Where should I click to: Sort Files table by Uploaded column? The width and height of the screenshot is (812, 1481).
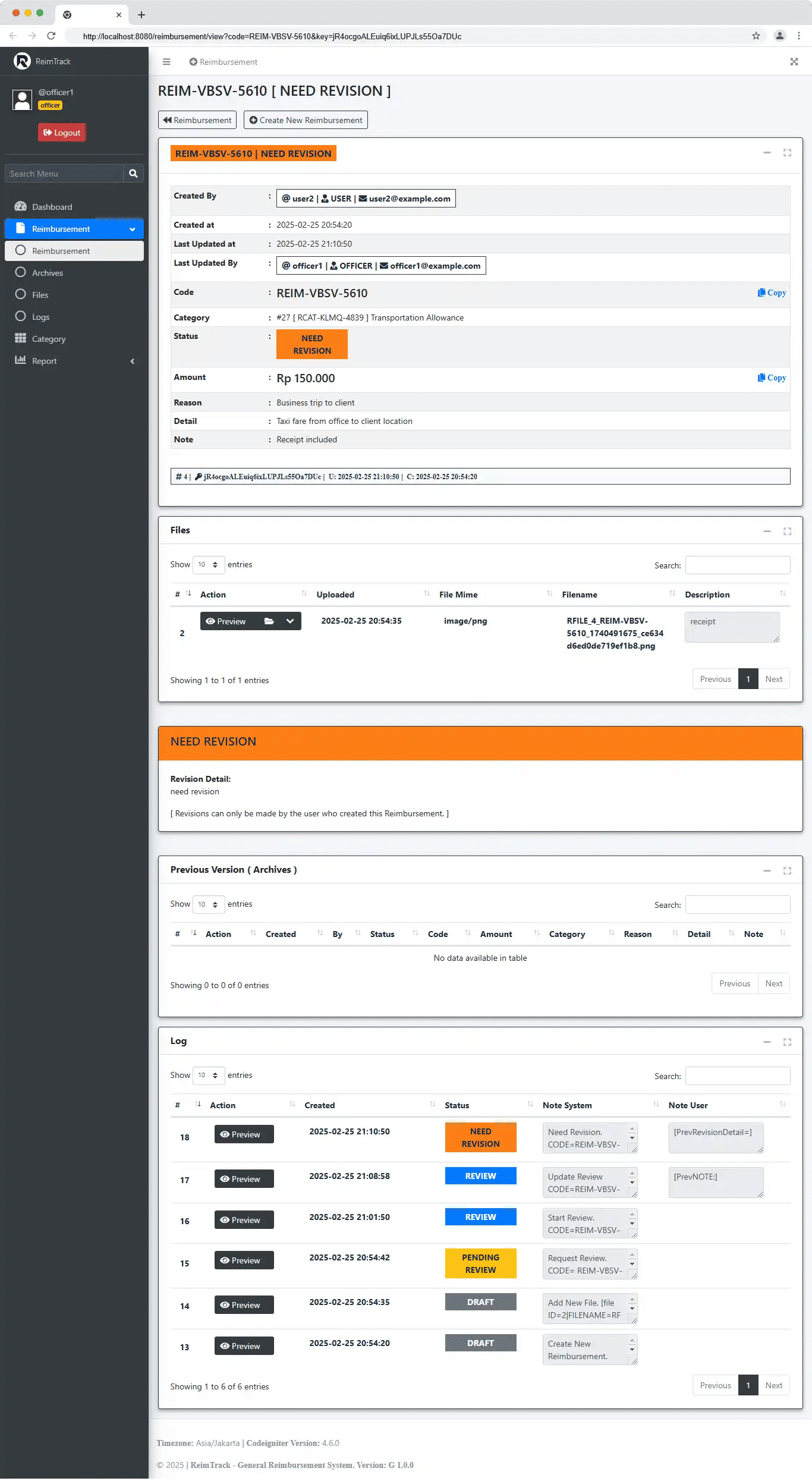[x=373, y=595]
